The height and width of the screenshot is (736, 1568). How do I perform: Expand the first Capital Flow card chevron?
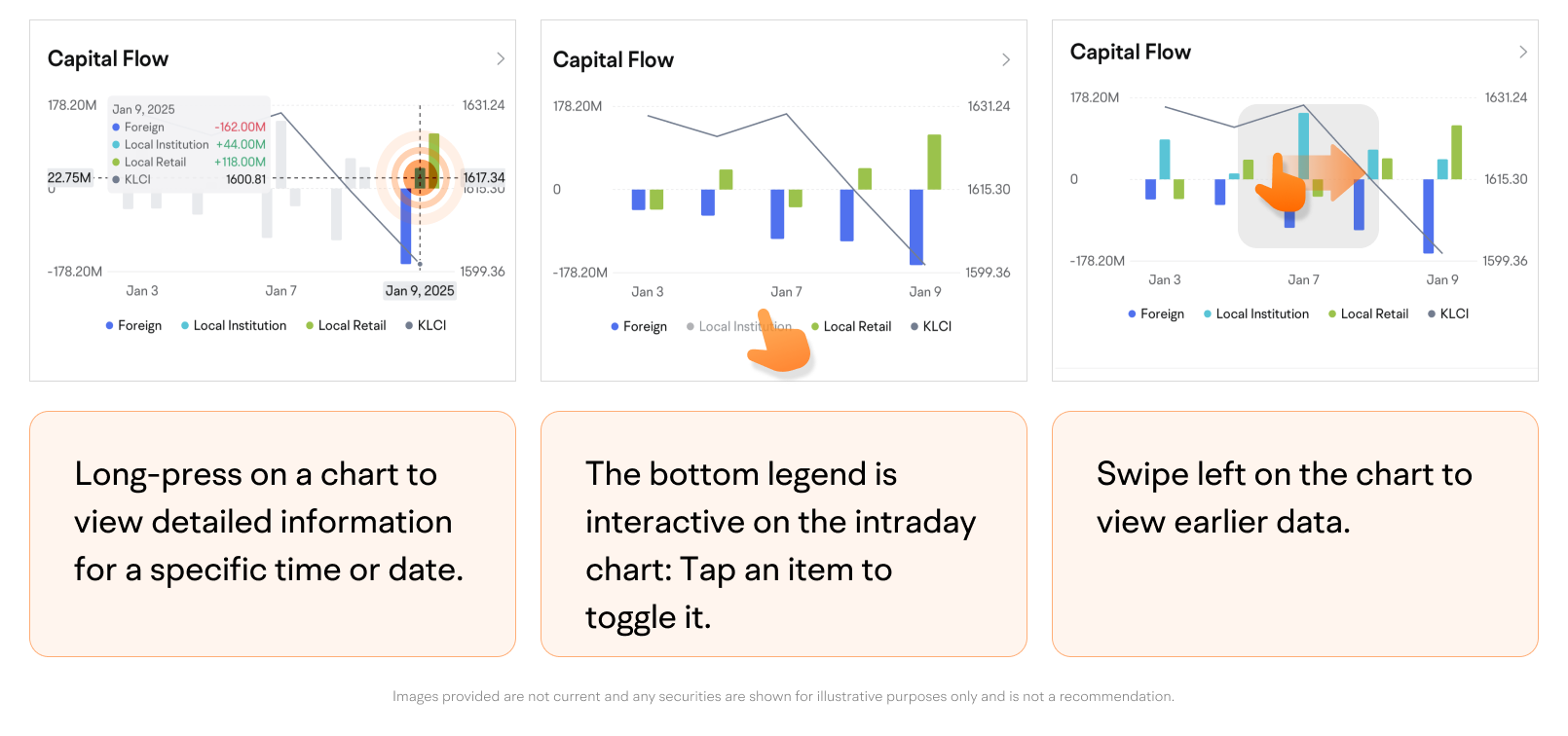point(501,58)
